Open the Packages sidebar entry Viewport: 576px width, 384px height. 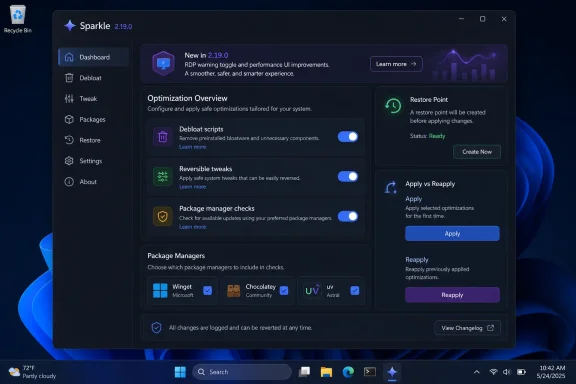pyautogui.click(x=94, y=119)
